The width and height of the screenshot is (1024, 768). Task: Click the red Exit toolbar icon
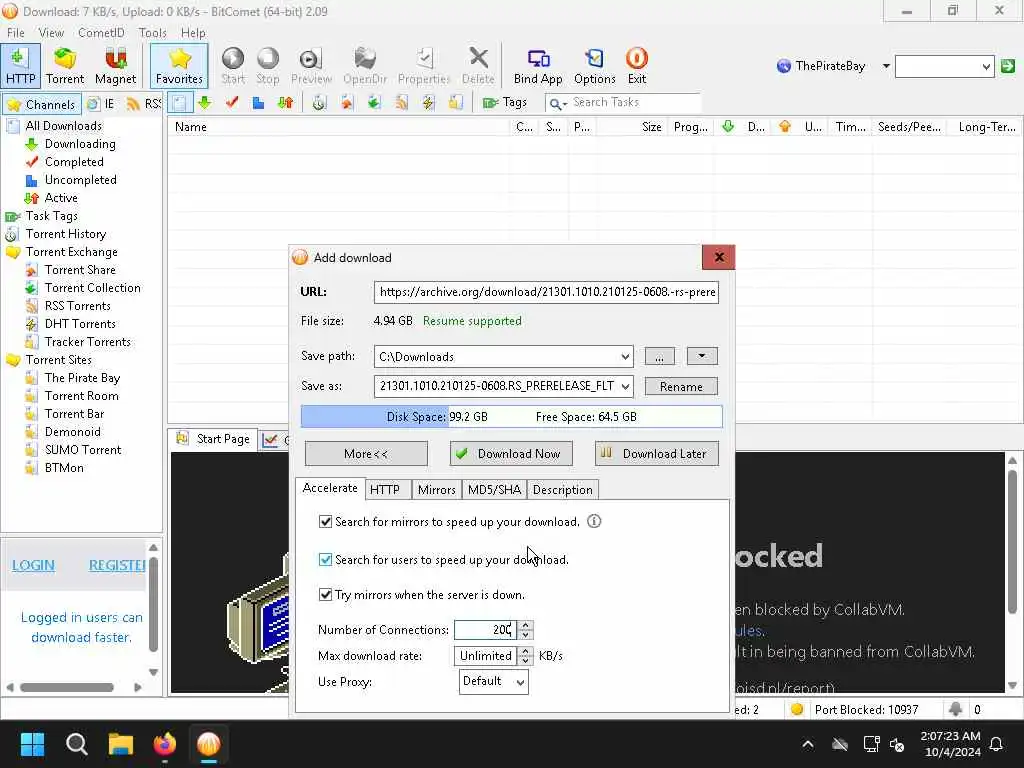coord(637,66)
